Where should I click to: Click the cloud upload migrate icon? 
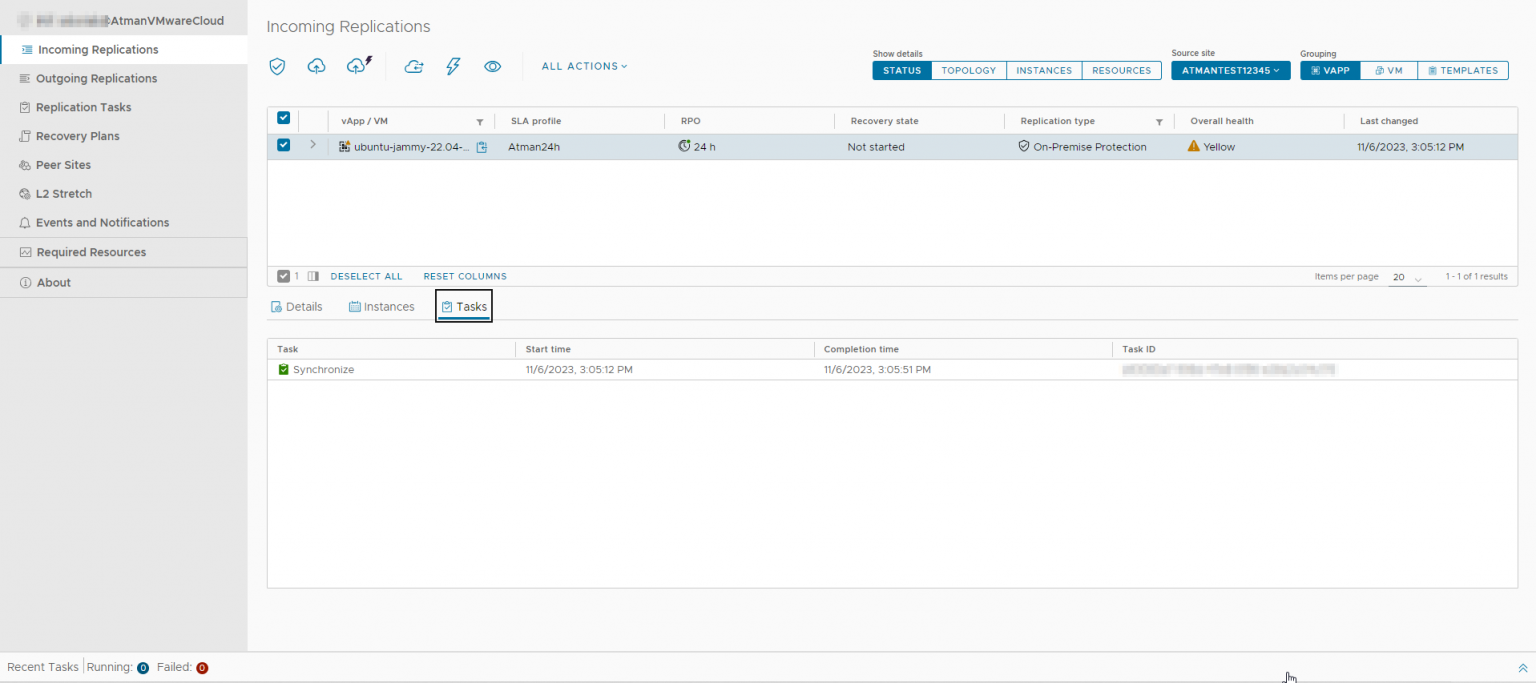pos(316,66)
